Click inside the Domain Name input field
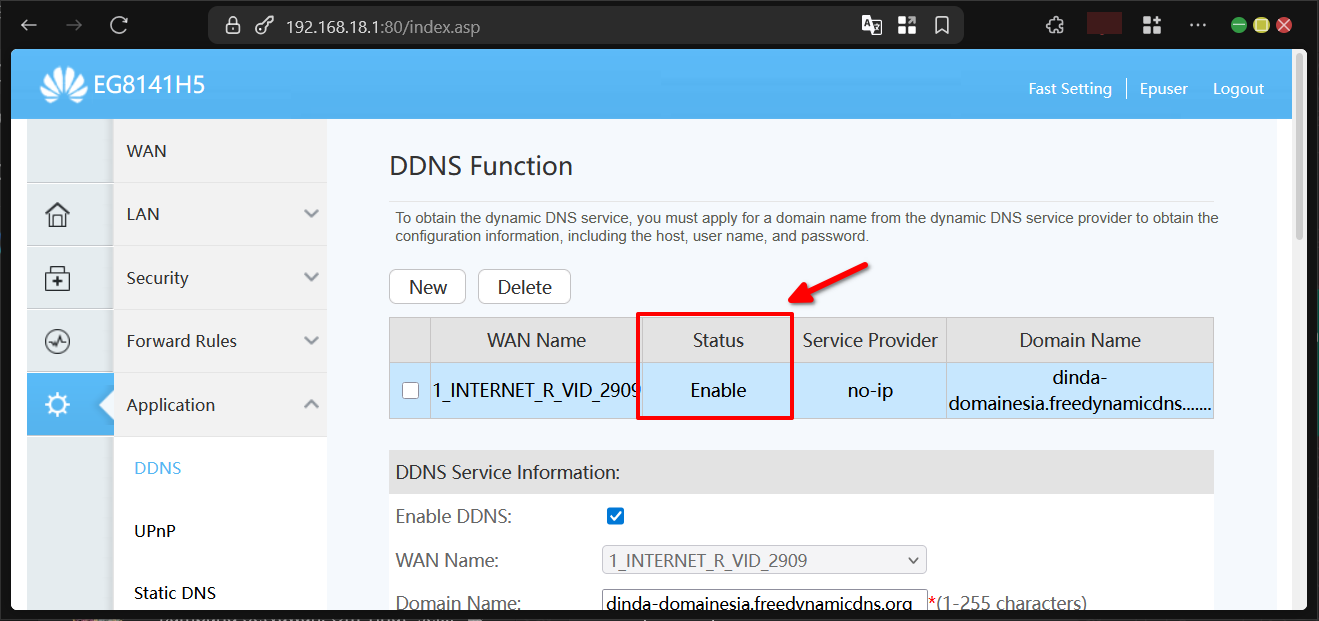The image size is (1319, 621). click(763, 602)
